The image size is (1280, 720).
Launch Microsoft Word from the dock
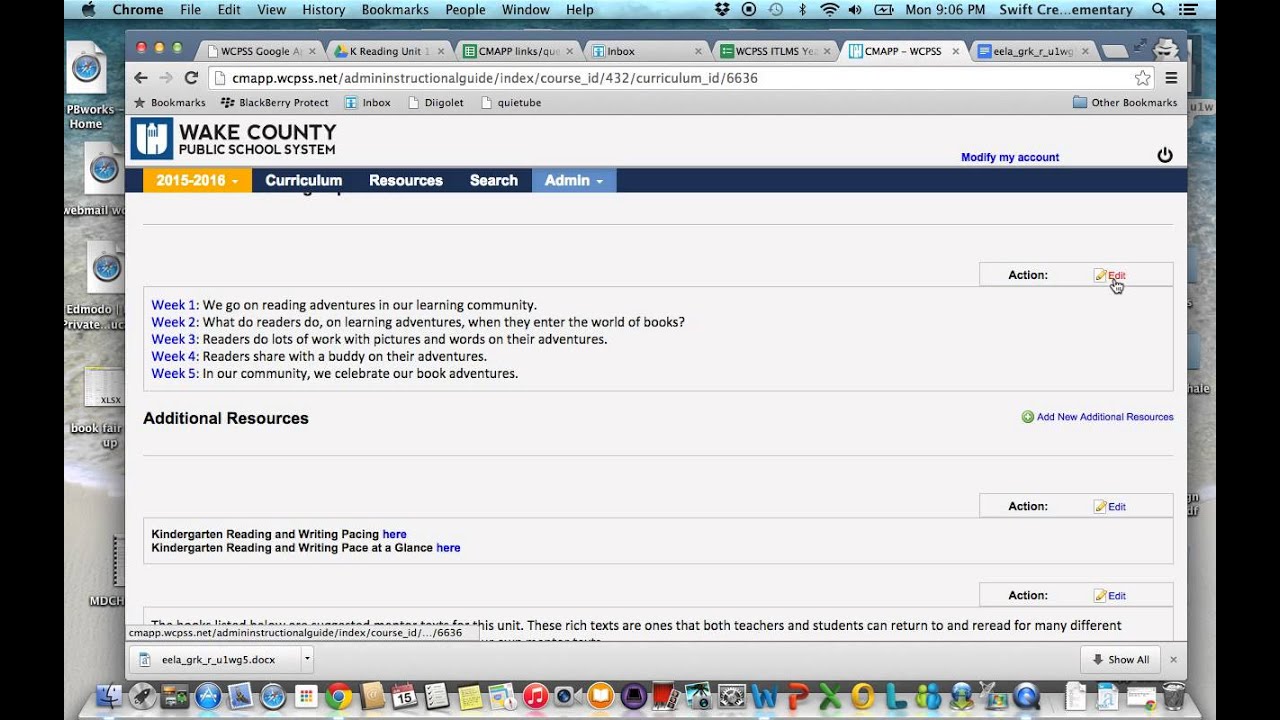click(764, 696)
